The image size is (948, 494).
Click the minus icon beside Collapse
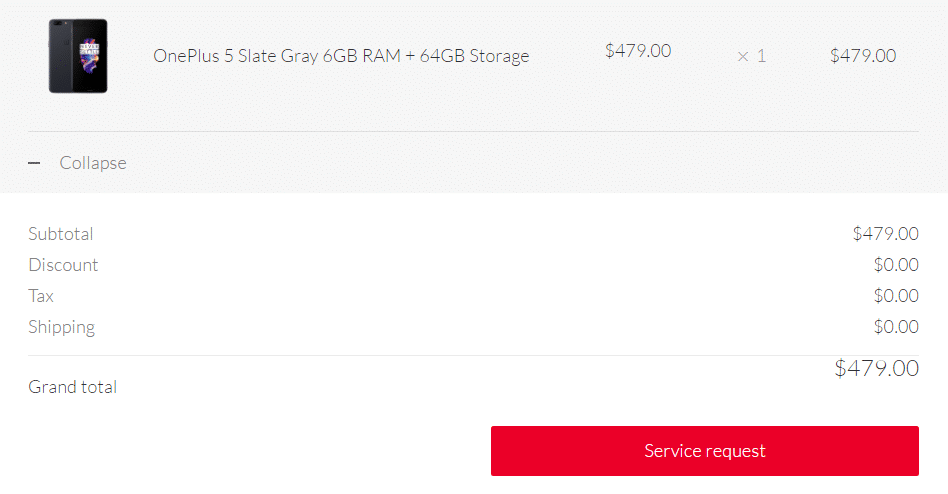pos(34,163)
